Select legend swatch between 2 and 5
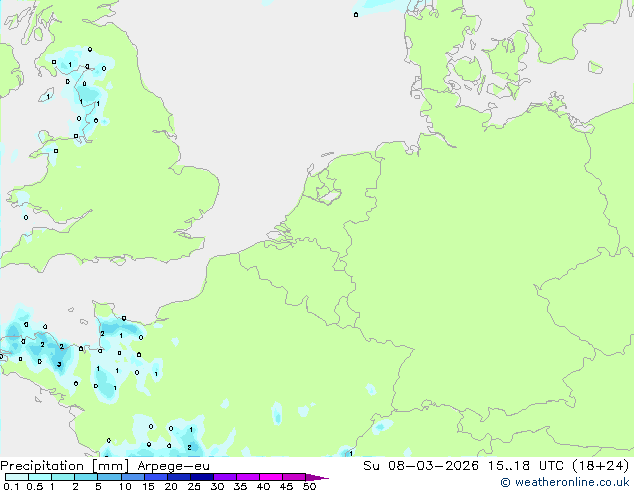634x490 pixels. (x=86, y=477)
